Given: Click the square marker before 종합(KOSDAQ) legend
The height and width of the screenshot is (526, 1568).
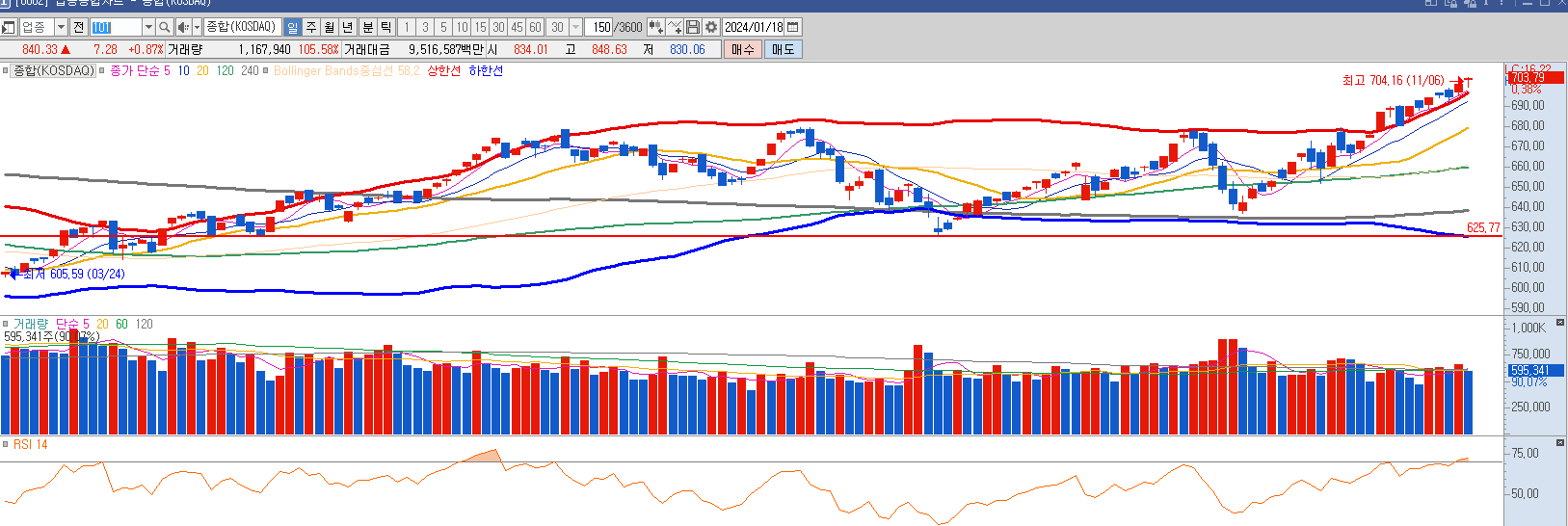Looking at the screenshot, I should point(6,70).
